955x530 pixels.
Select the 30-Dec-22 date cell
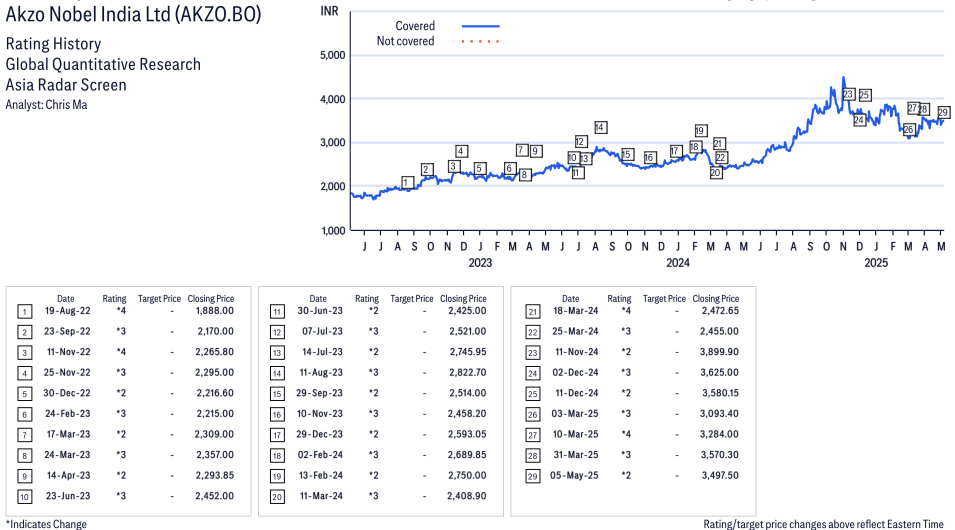(66, 393)
